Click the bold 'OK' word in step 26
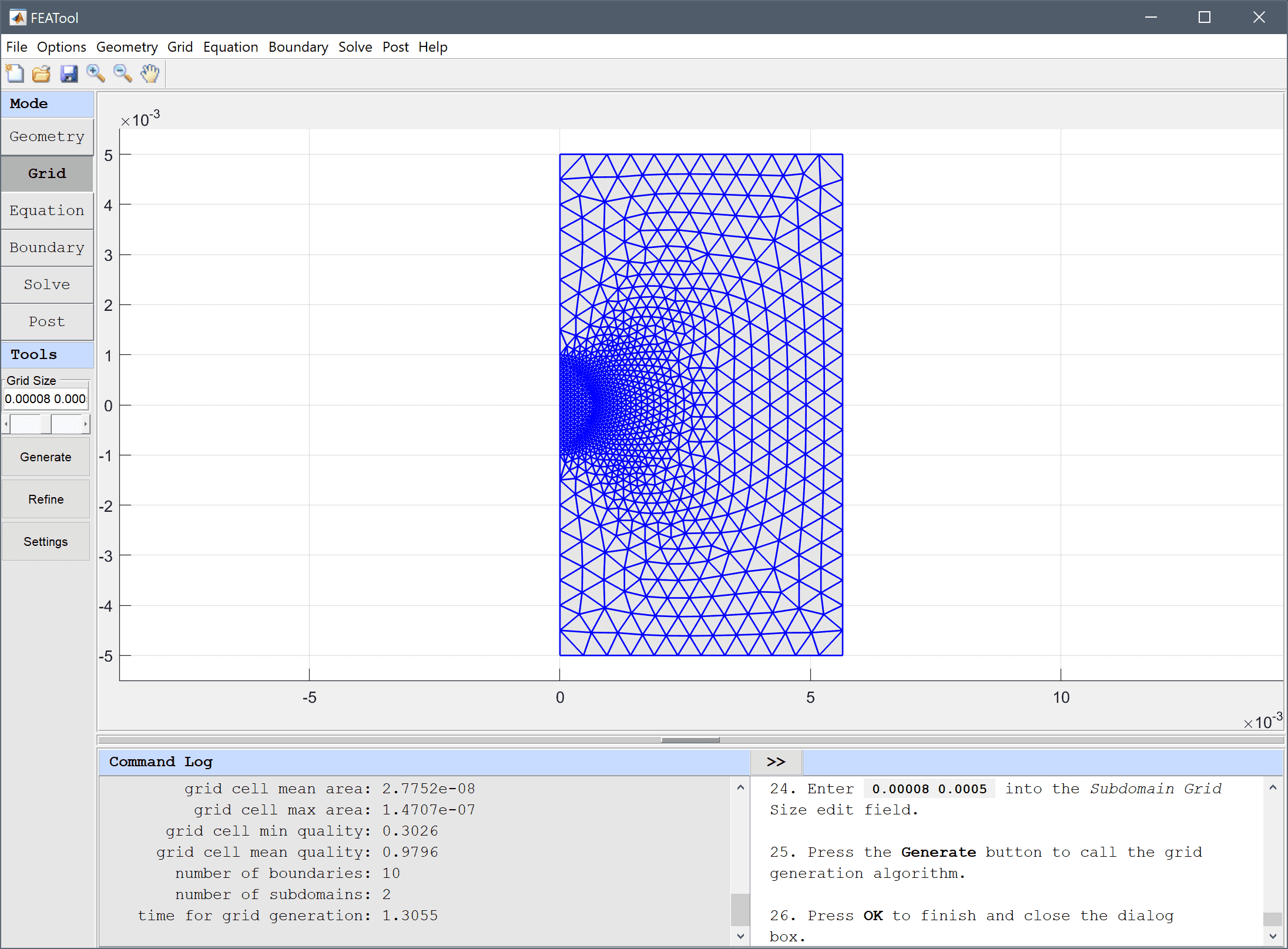Screen dimensions: 1288x949 tap(873, 916)
